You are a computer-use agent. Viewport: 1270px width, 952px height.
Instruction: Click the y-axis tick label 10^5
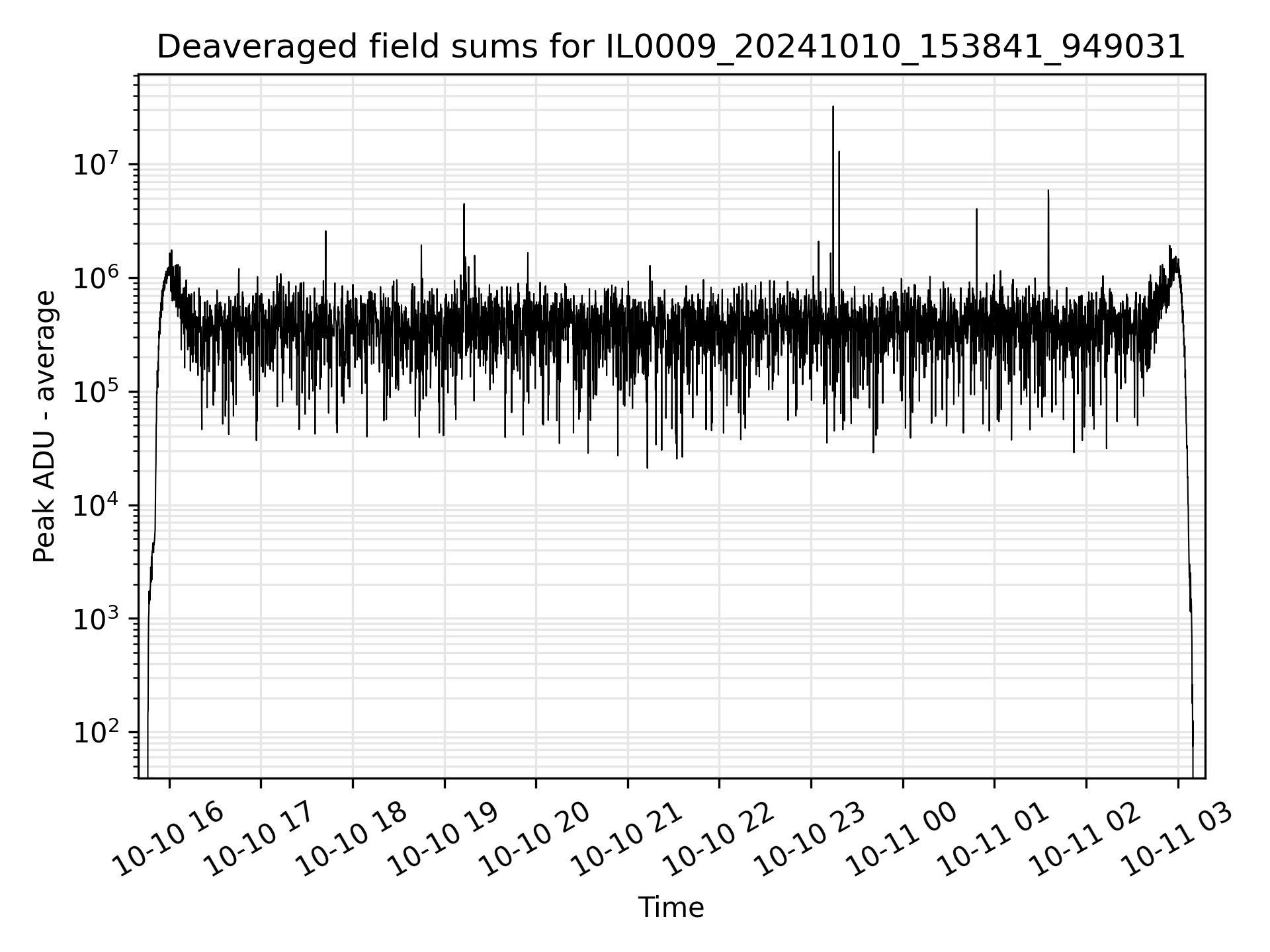tap(97, 391)
